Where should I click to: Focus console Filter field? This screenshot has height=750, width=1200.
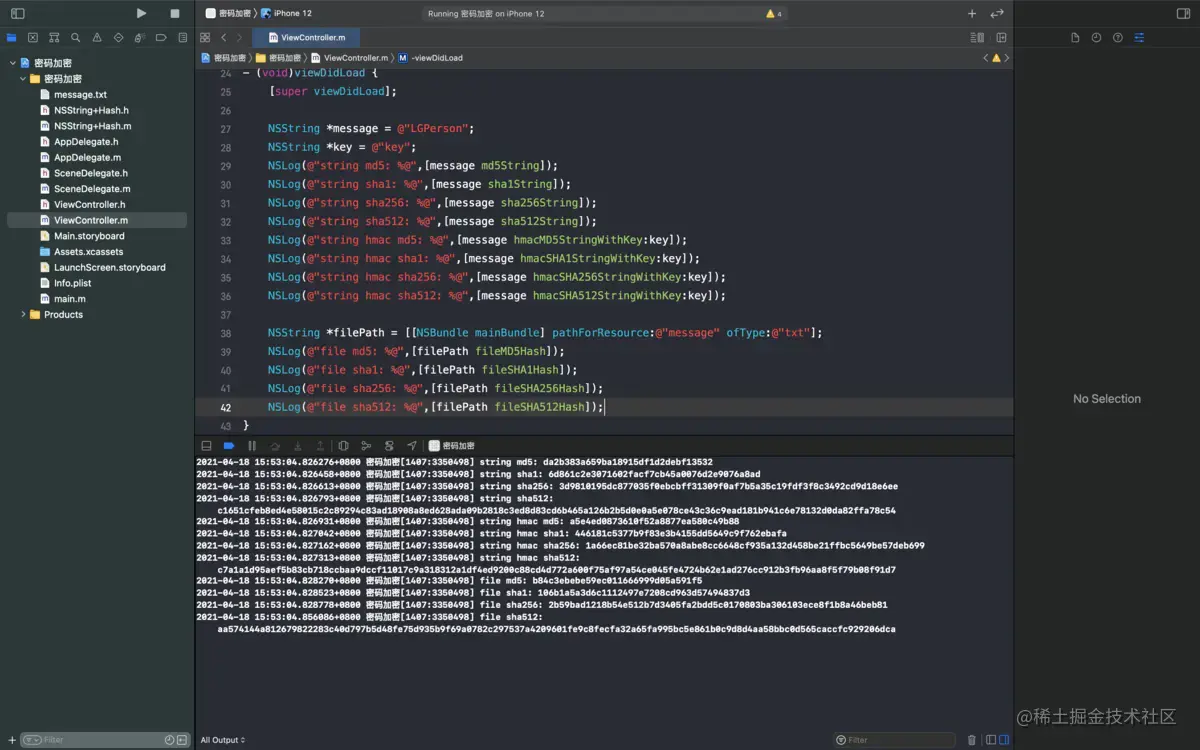coord(895,740)
